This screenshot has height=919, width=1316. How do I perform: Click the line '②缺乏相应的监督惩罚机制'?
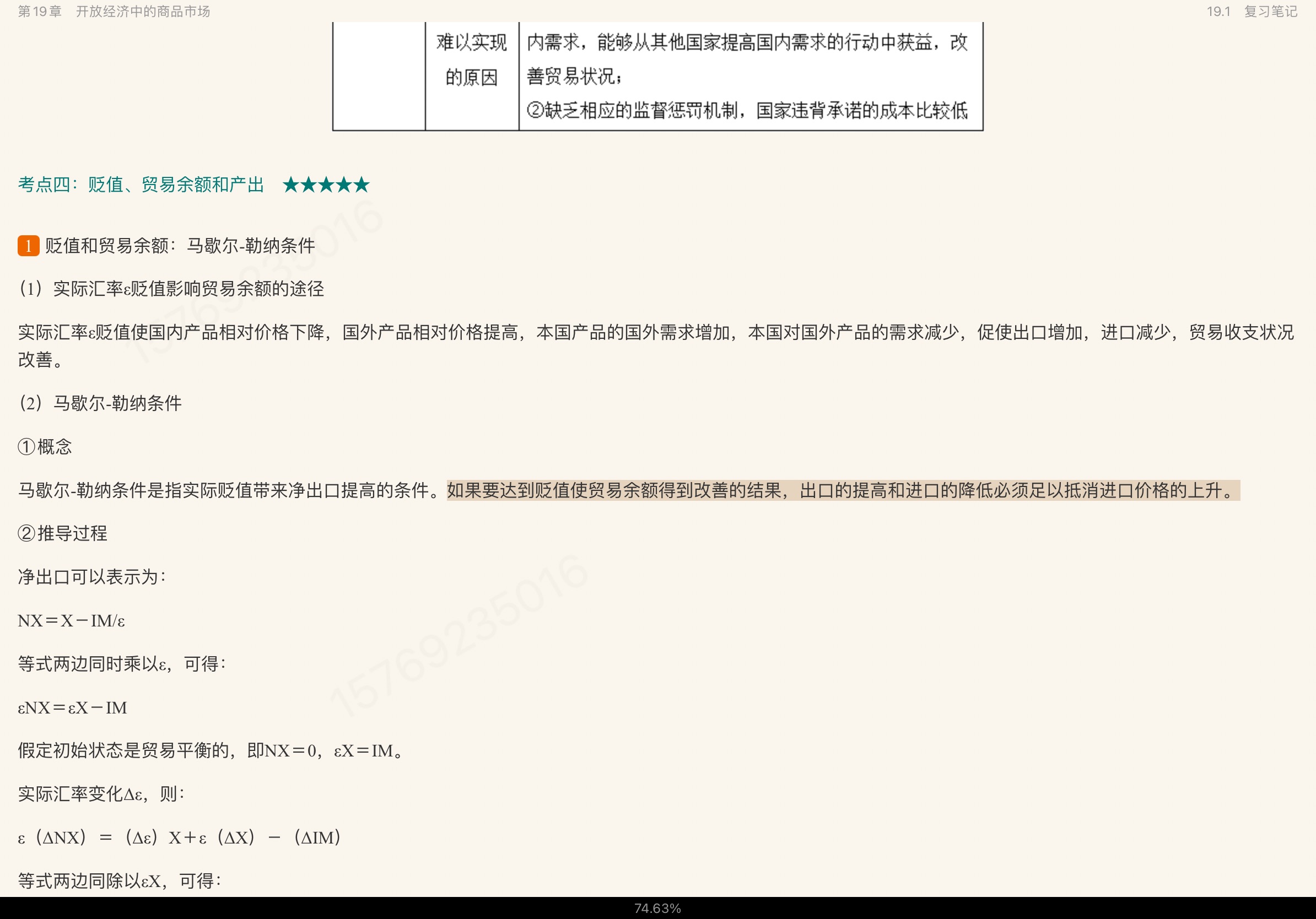coord(747,110)
